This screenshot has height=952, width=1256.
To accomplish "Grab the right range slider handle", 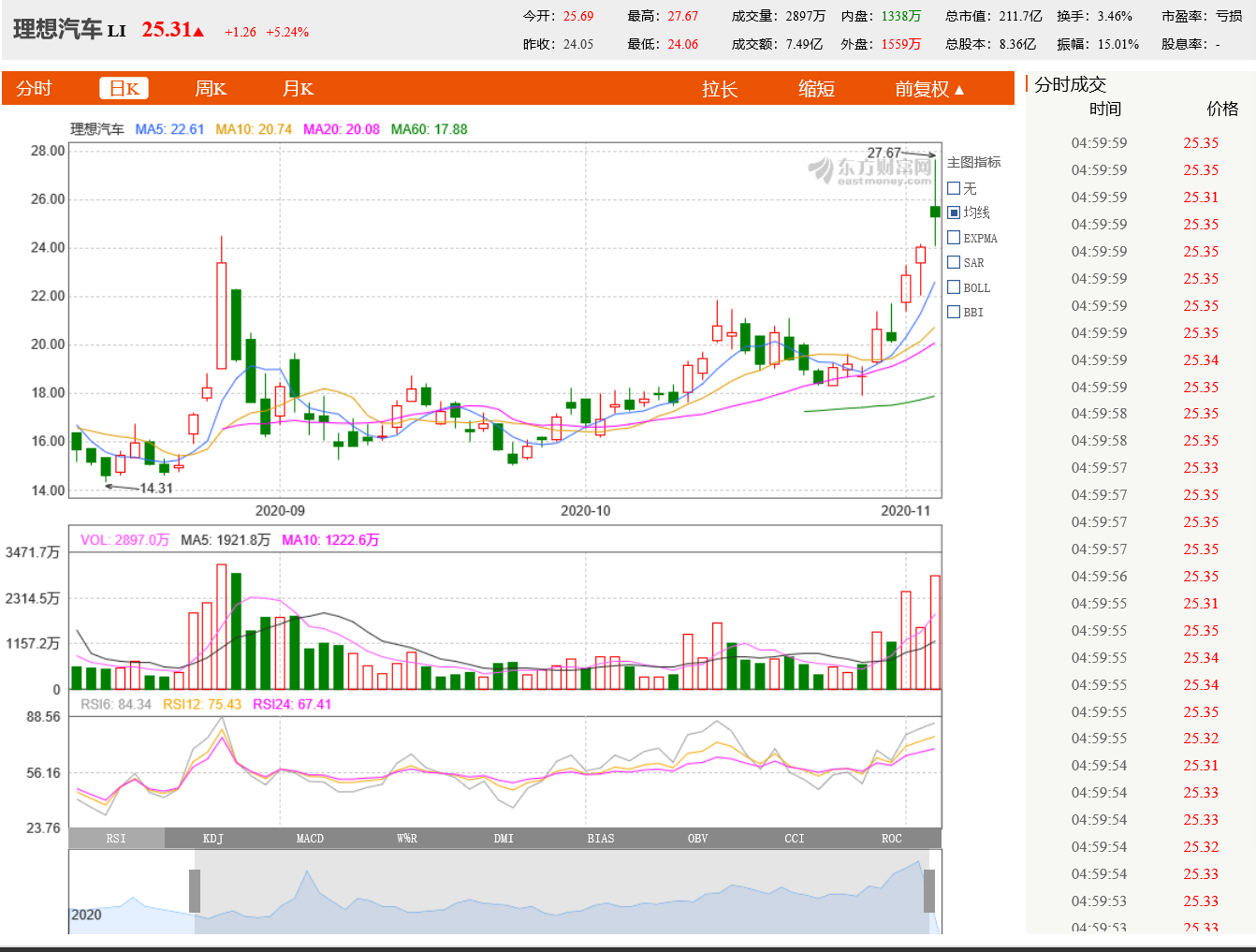I will [929, 891].
